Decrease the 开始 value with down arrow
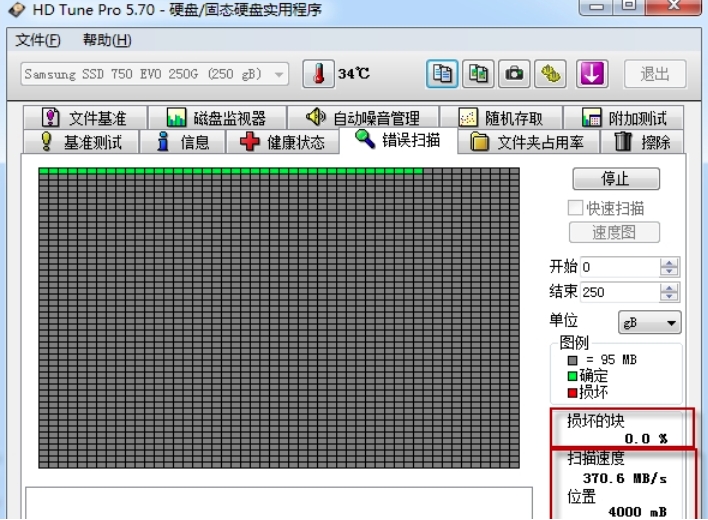This screenshot has width=708, height=520. [x=669, y=271]
